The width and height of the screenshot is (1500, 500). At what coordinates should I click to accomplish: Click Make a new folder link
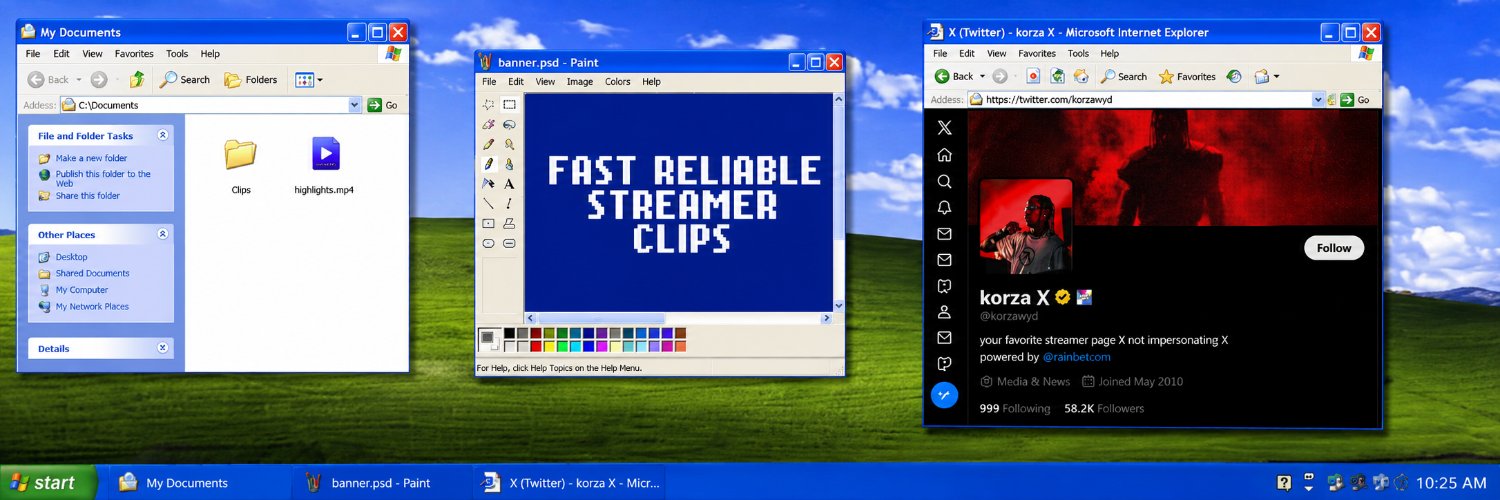click(91, 158)
